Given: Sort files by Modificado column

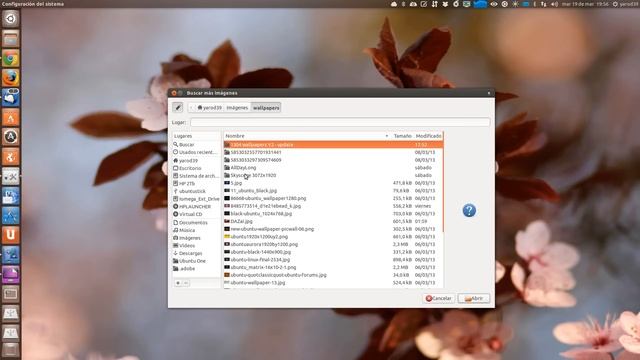Looking at the screenshot, I should click(428, 136).
